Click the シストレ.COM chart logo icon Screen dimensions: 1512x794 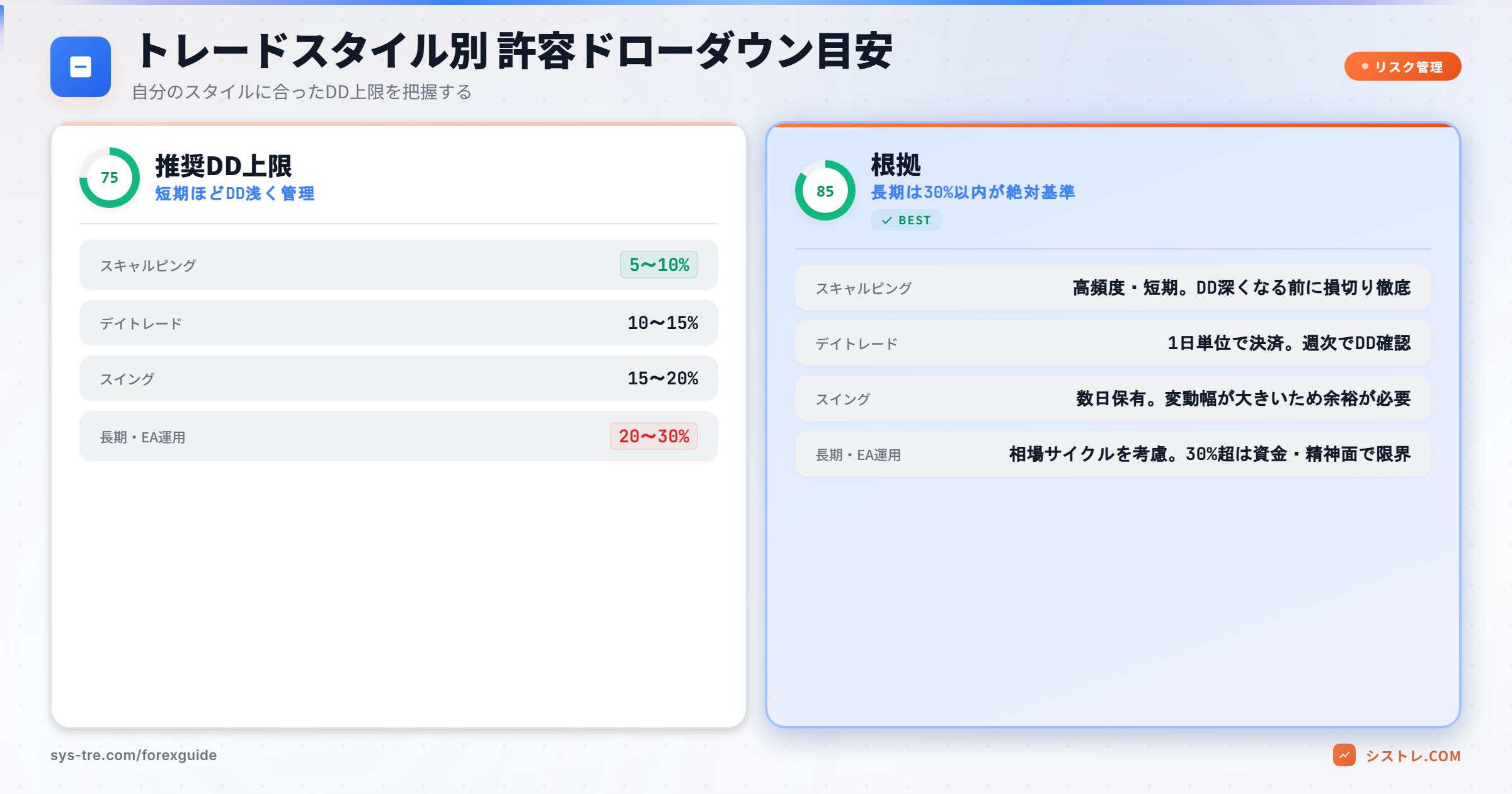click(x=1344, y=755)
